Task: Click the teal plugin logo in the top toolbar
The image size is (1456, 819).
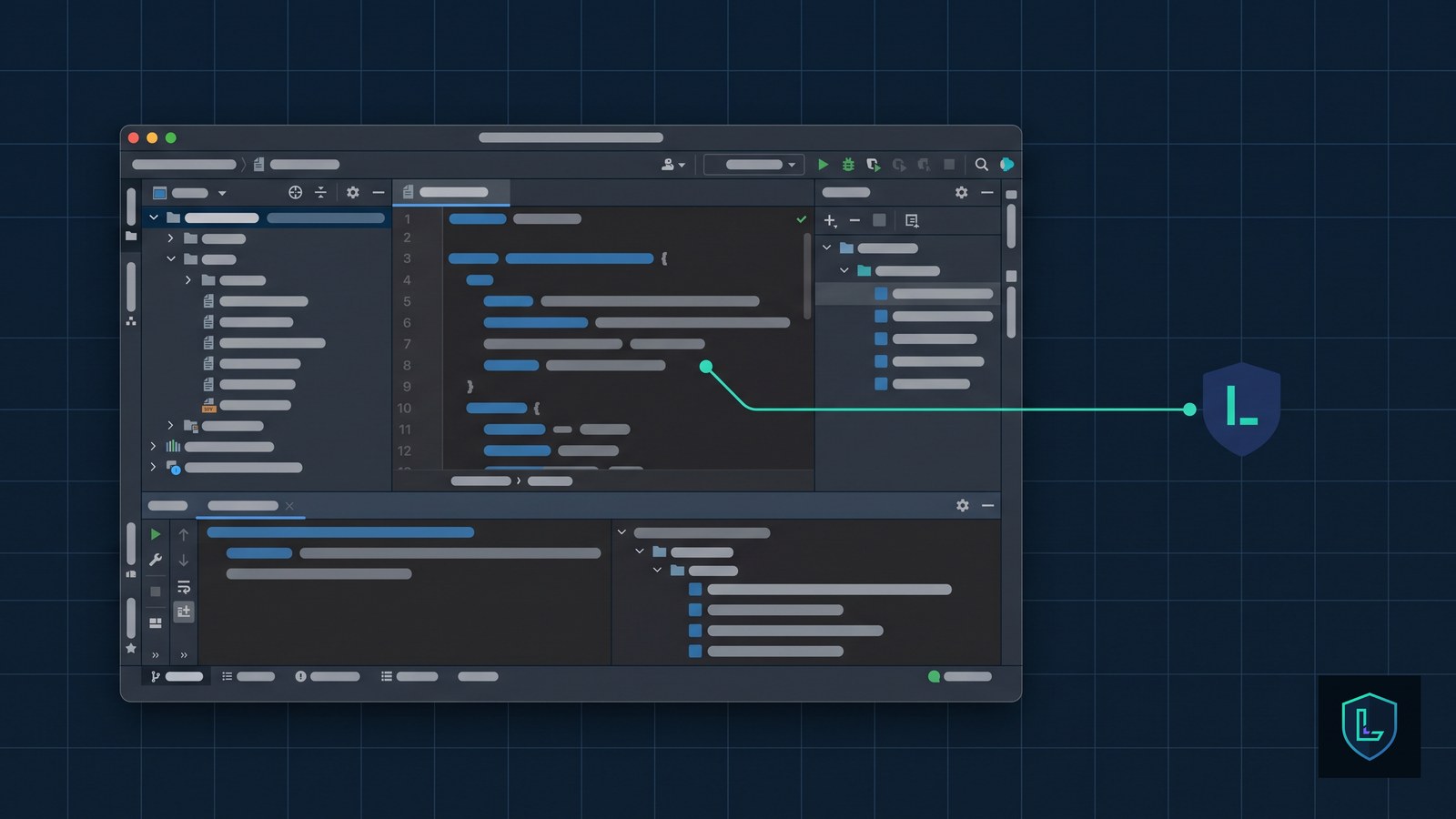Action: click(x=1006, y=165)
